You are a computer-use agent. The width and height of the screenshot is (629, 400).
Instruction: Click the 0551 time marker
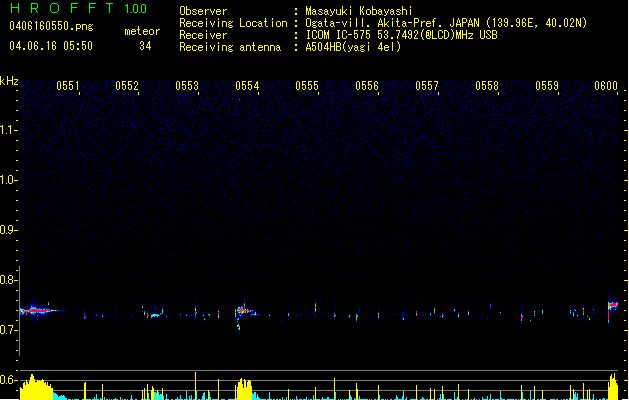coord(68,86)
